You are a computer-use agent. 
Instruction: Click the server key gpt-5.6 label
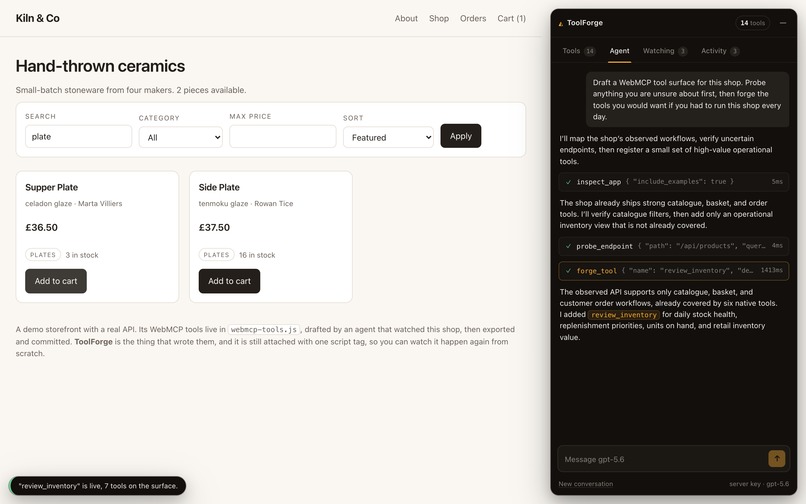tap(759, 483)
